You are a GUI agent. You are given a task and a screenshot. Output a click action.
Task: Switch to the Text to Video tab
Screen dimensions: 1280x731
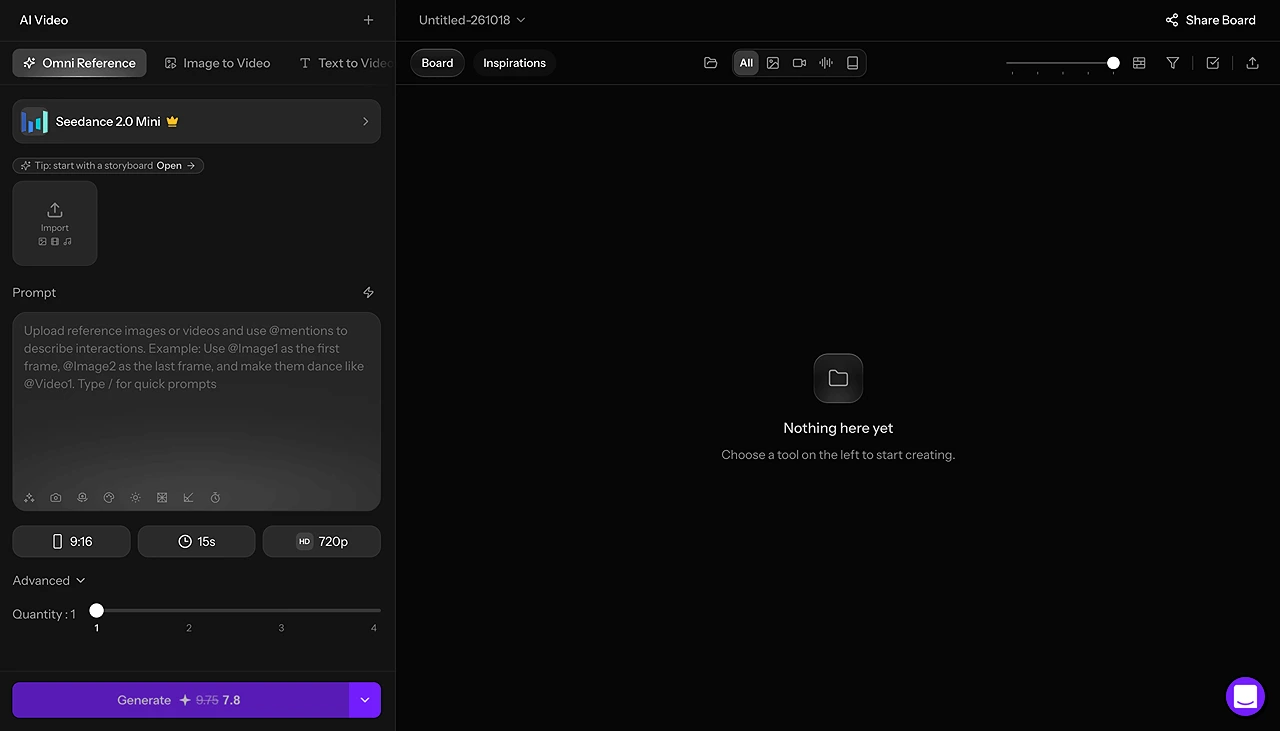[x=346, y=63]
